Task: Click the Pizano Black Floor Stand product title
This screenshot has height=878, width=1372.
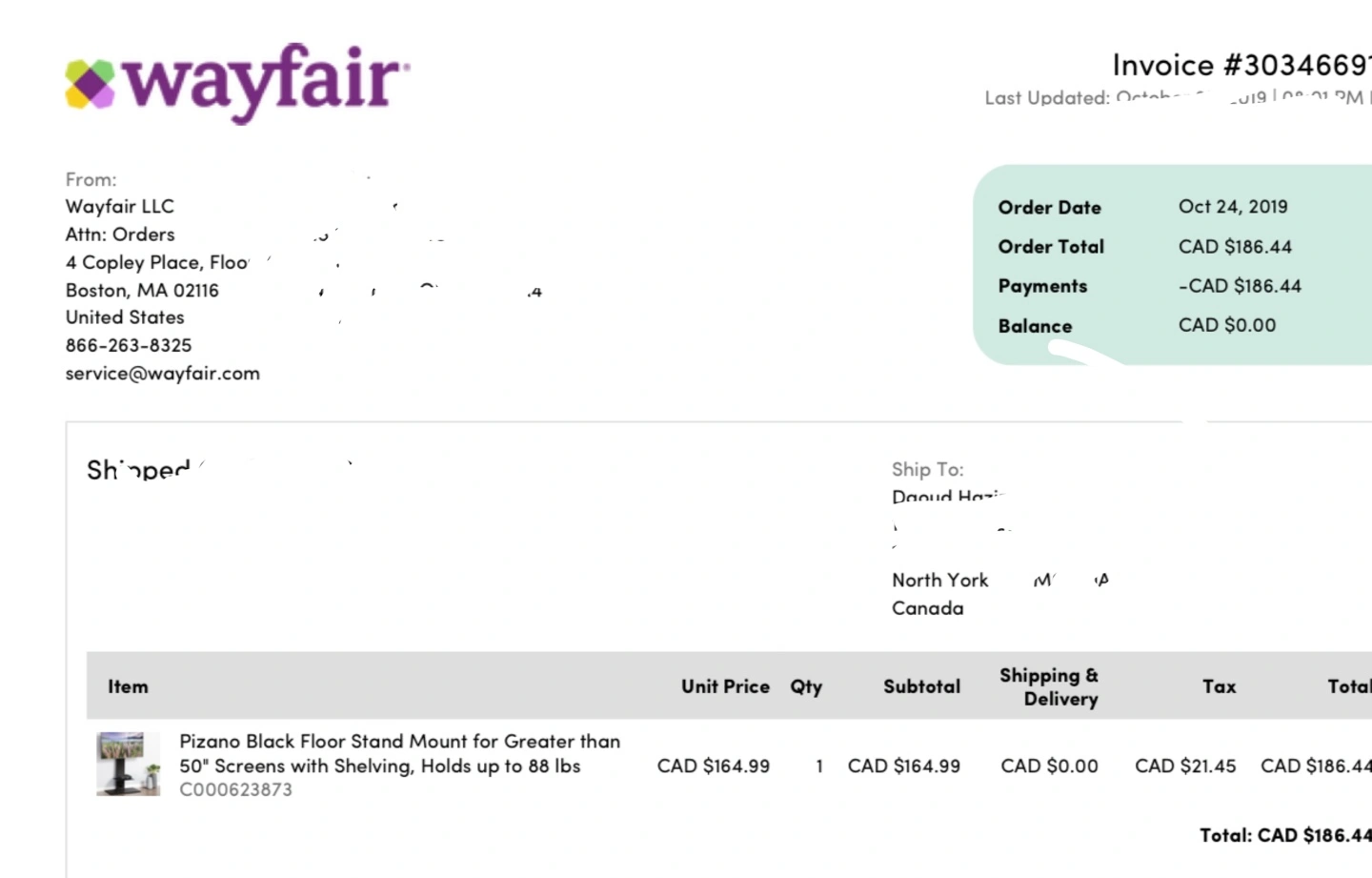Action: [399, 753]
